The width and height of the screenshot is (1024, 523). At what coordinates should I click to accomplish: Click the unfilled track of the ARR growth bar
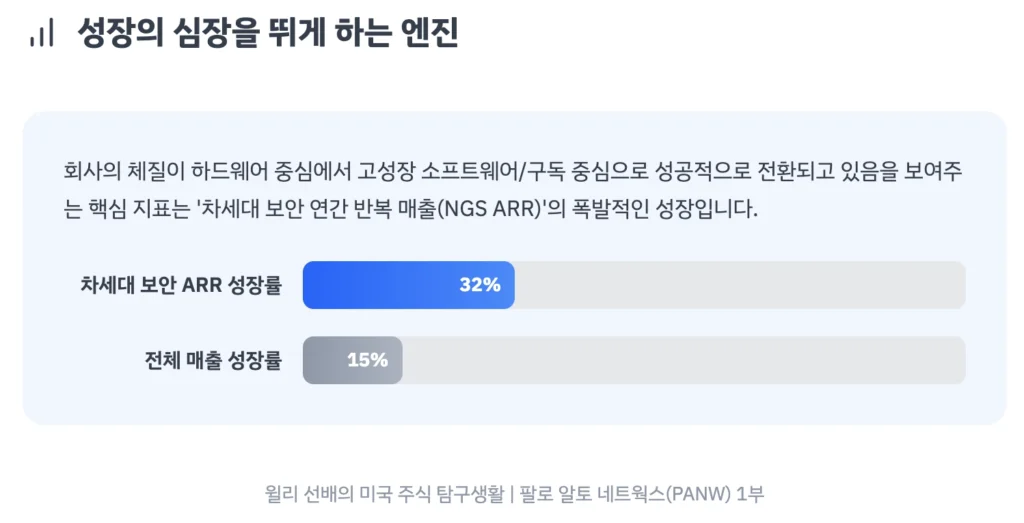740,285
